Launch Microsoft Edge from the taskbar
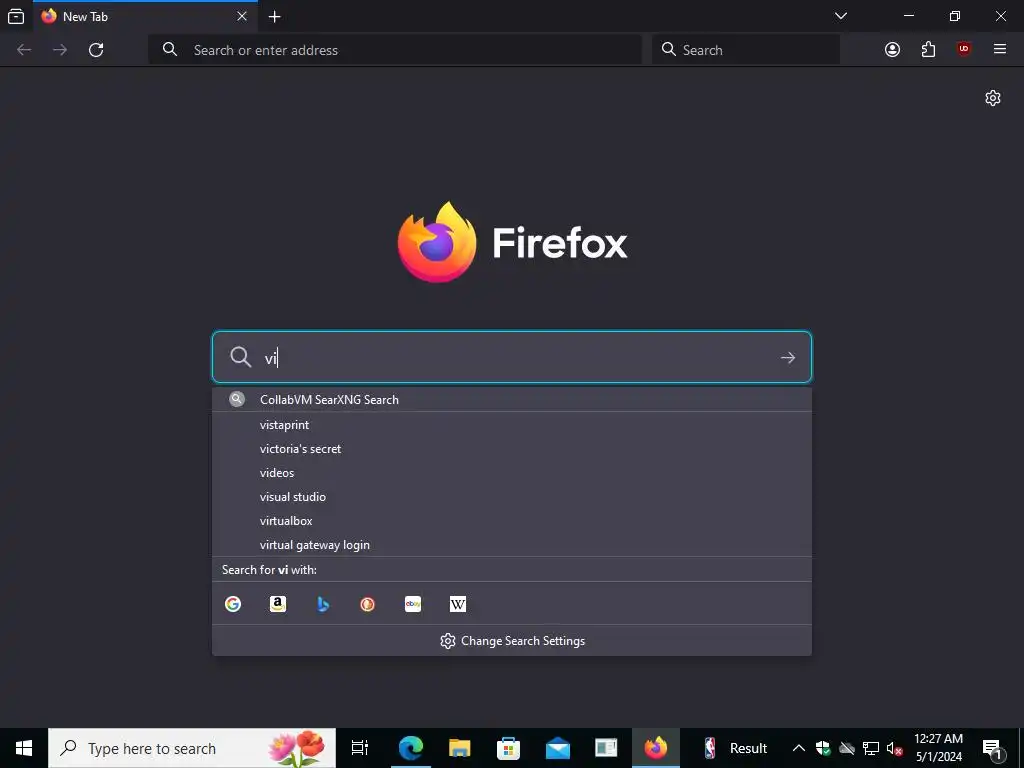This screenshot has width=1024, height=768. pyautogui.click(x=411, y=748)
